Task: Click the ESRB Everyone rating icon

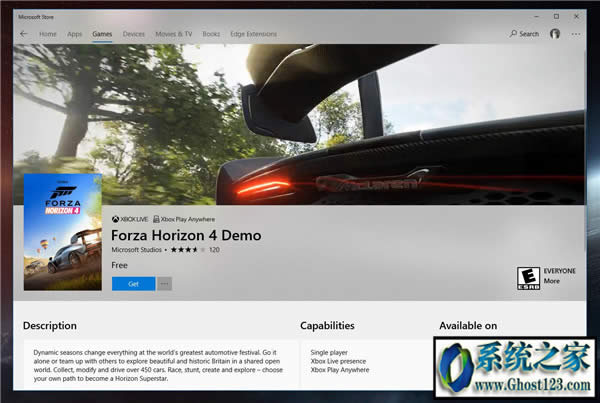Action: pyautogui.click(x=527, y=277)
